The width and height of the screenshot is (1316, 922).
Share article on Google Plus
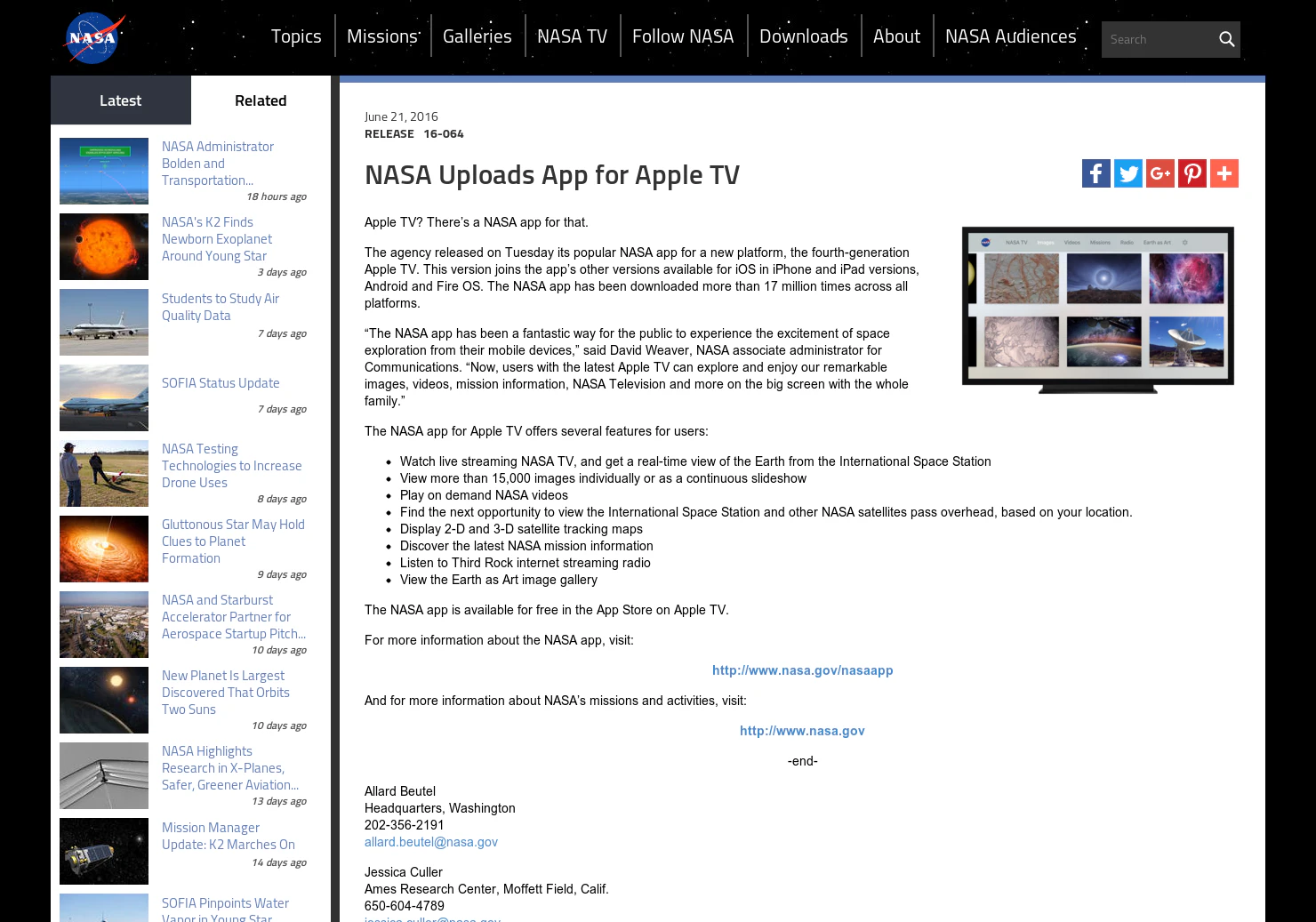tap(1160, 173)
